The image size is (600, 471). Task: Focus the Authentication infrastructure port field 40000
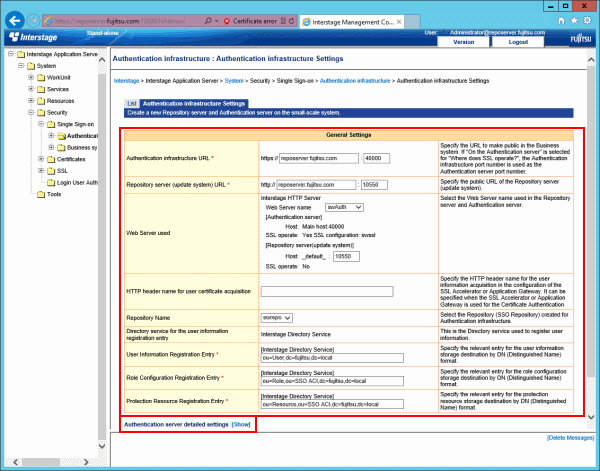coord(377,158)
